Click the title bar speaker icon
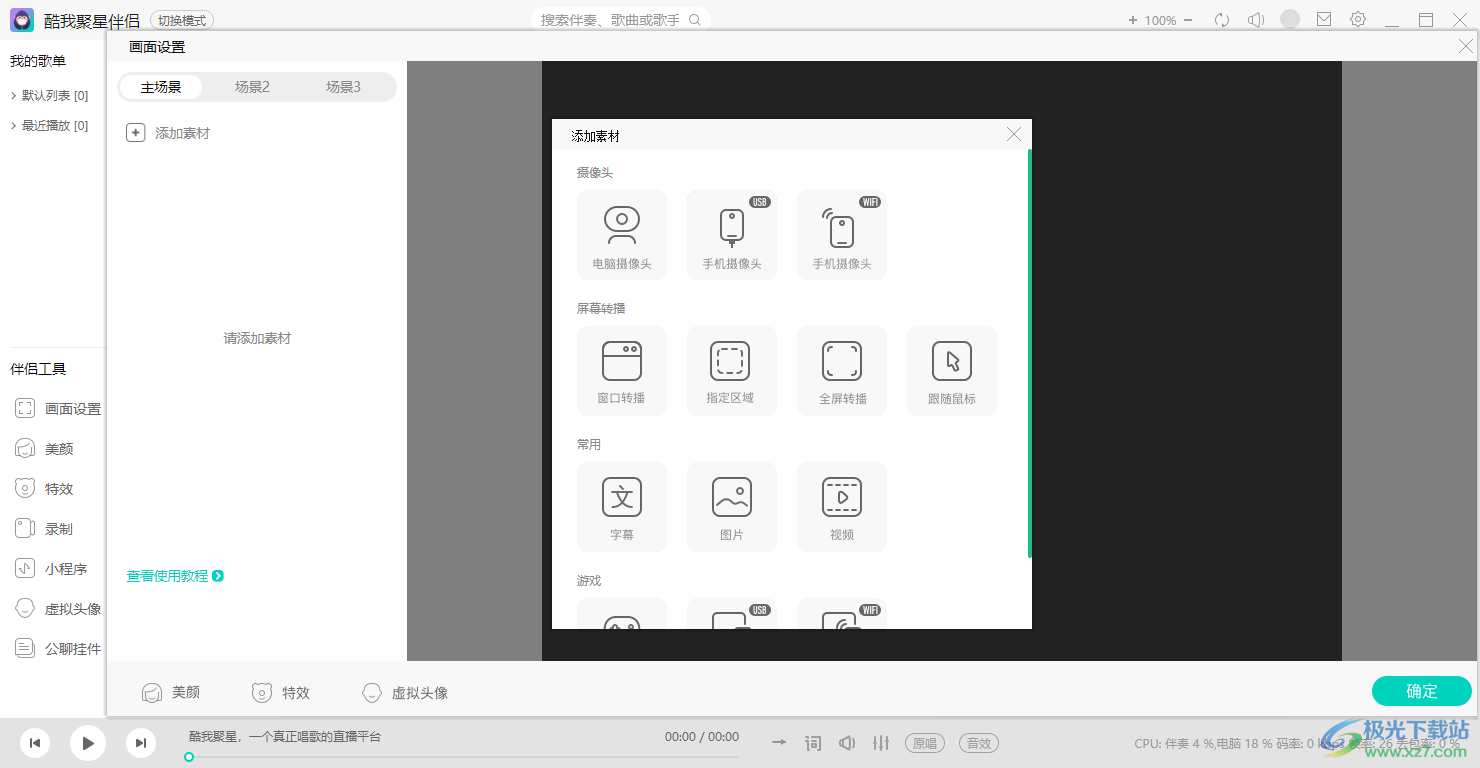Screen dimensions: 1480x768 (x=1256, y=20)
